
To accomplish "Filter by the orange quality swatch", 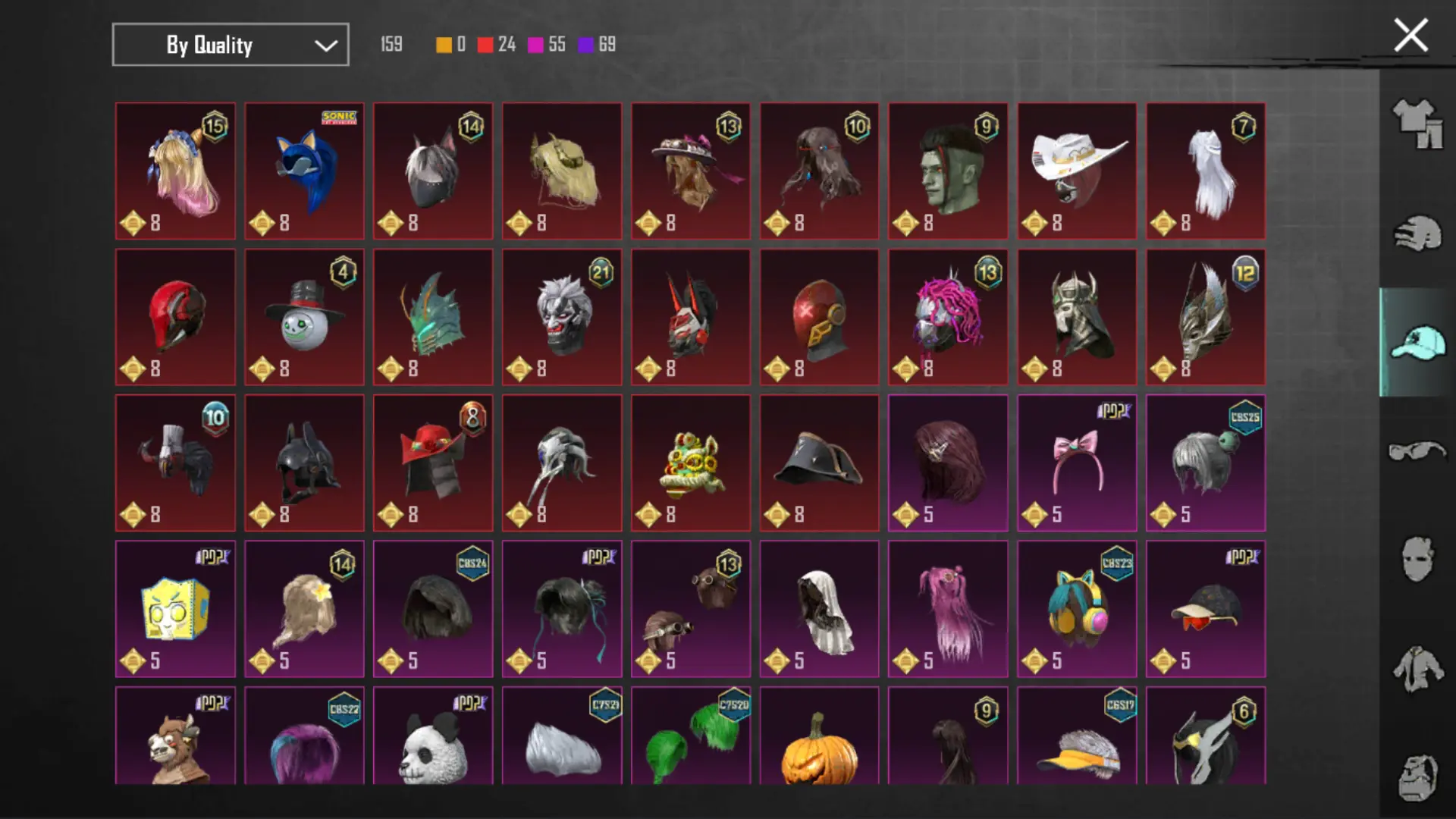I will pos(444,45).
